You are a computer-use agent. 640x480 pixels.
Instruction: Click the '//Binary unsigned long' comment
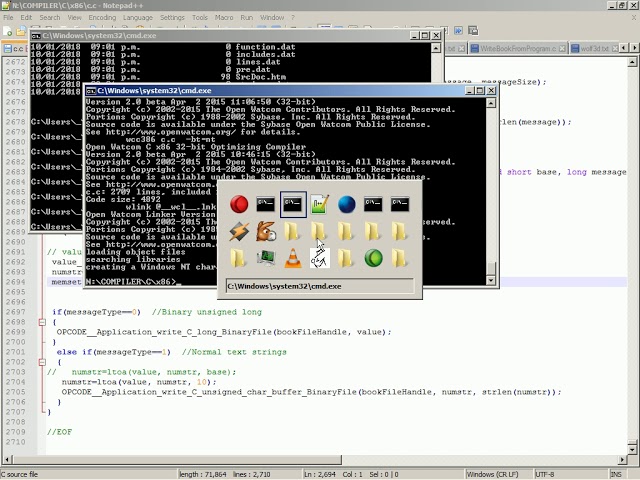point(207,312)
